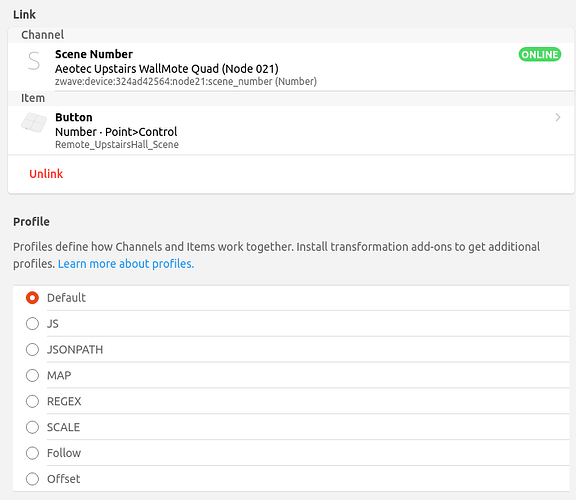Click the Scene Number channel S icon
Image resolution: width=576 pixels, height=500 pixels.
(34, 61)
